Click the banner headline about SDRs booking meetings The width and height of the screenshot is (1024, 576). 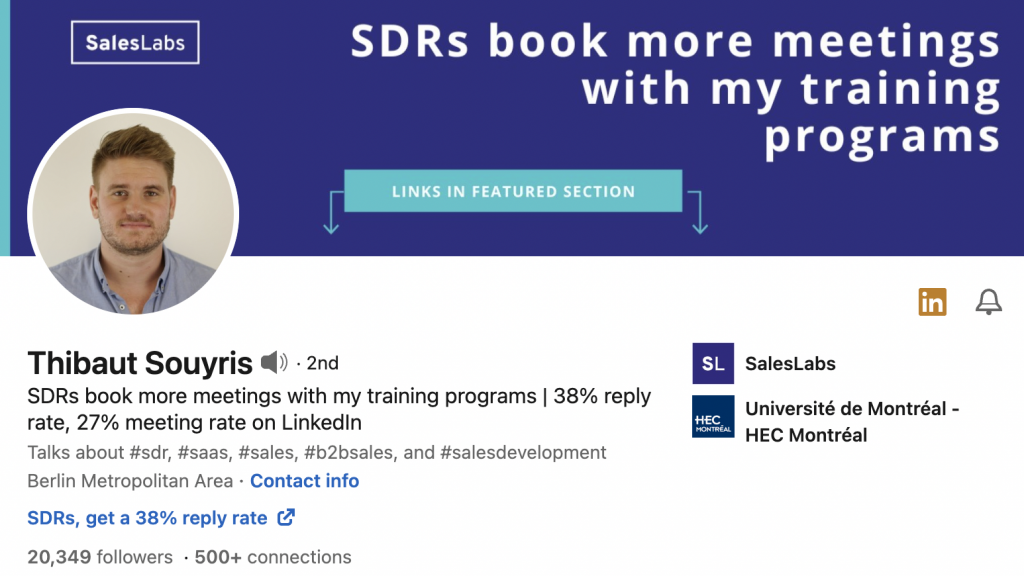[676, 88]
